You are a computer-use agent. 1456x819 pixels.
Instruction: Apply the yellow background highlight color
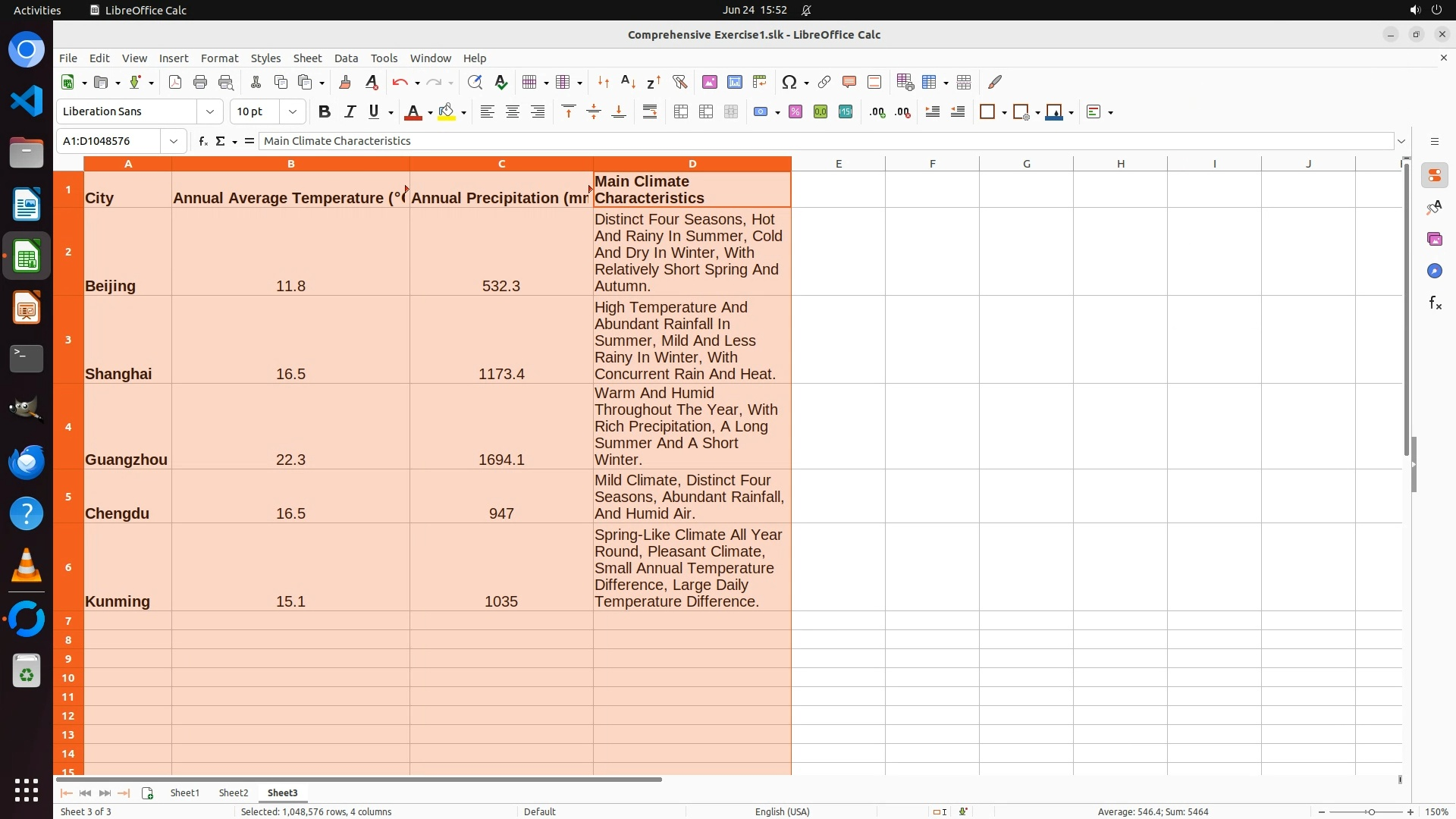(x=447, y=111)
